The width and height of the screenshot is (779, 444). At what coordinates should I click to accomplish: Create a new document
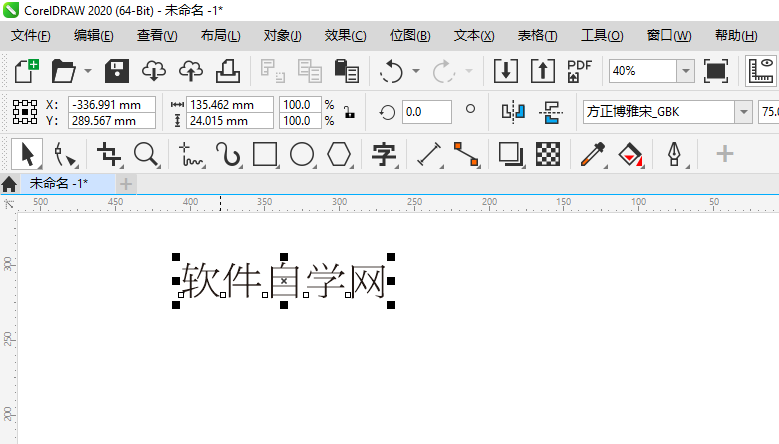[x=26, y=71]
